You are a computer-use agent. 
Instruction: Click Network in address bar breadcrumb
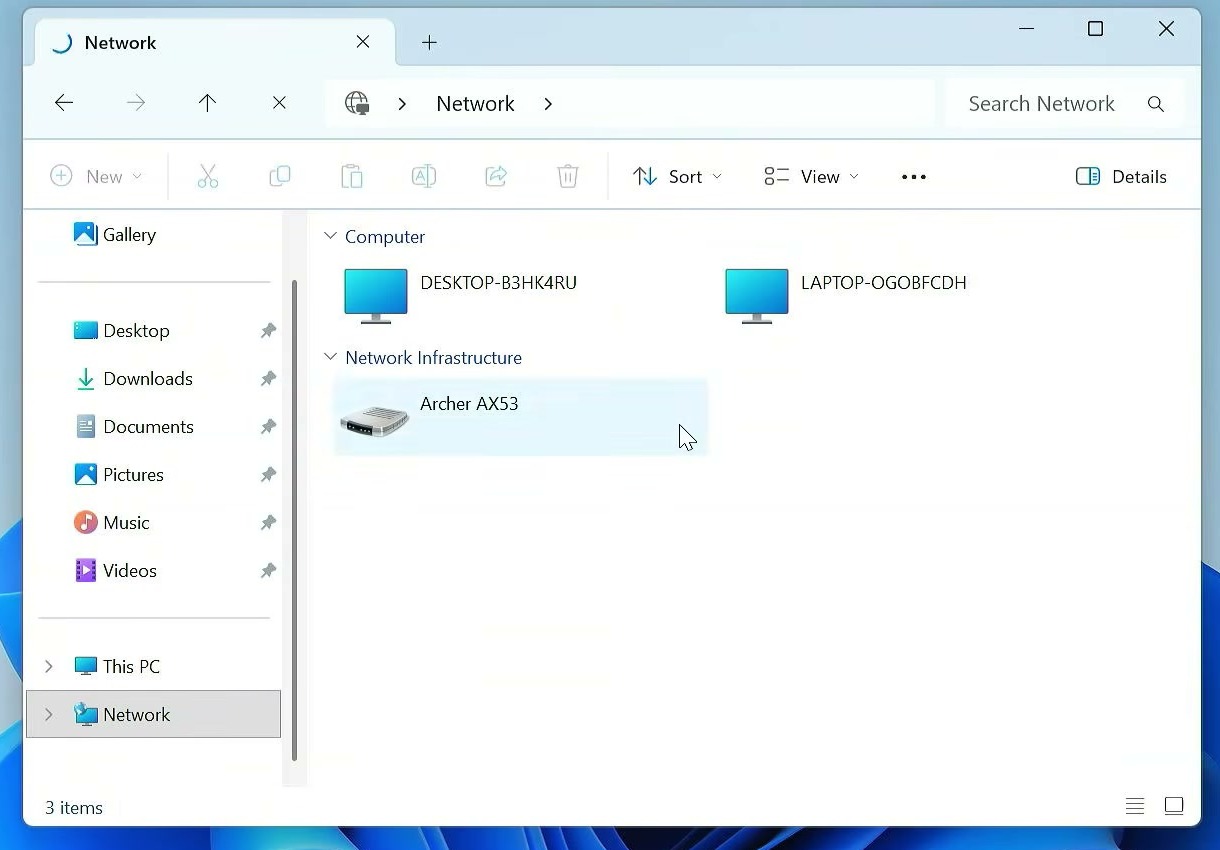click(x=475, y=104)
